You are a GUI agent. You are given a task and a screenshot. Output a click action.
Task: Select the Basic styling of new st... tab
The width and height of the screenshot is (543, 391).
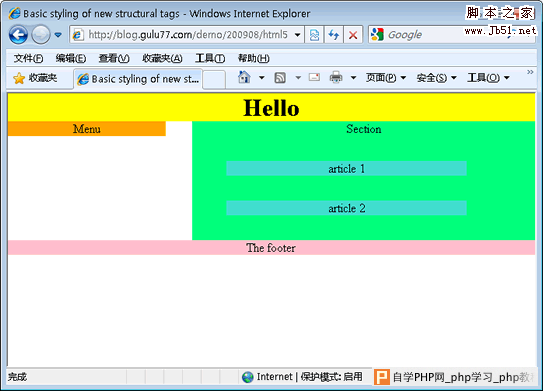138,79
